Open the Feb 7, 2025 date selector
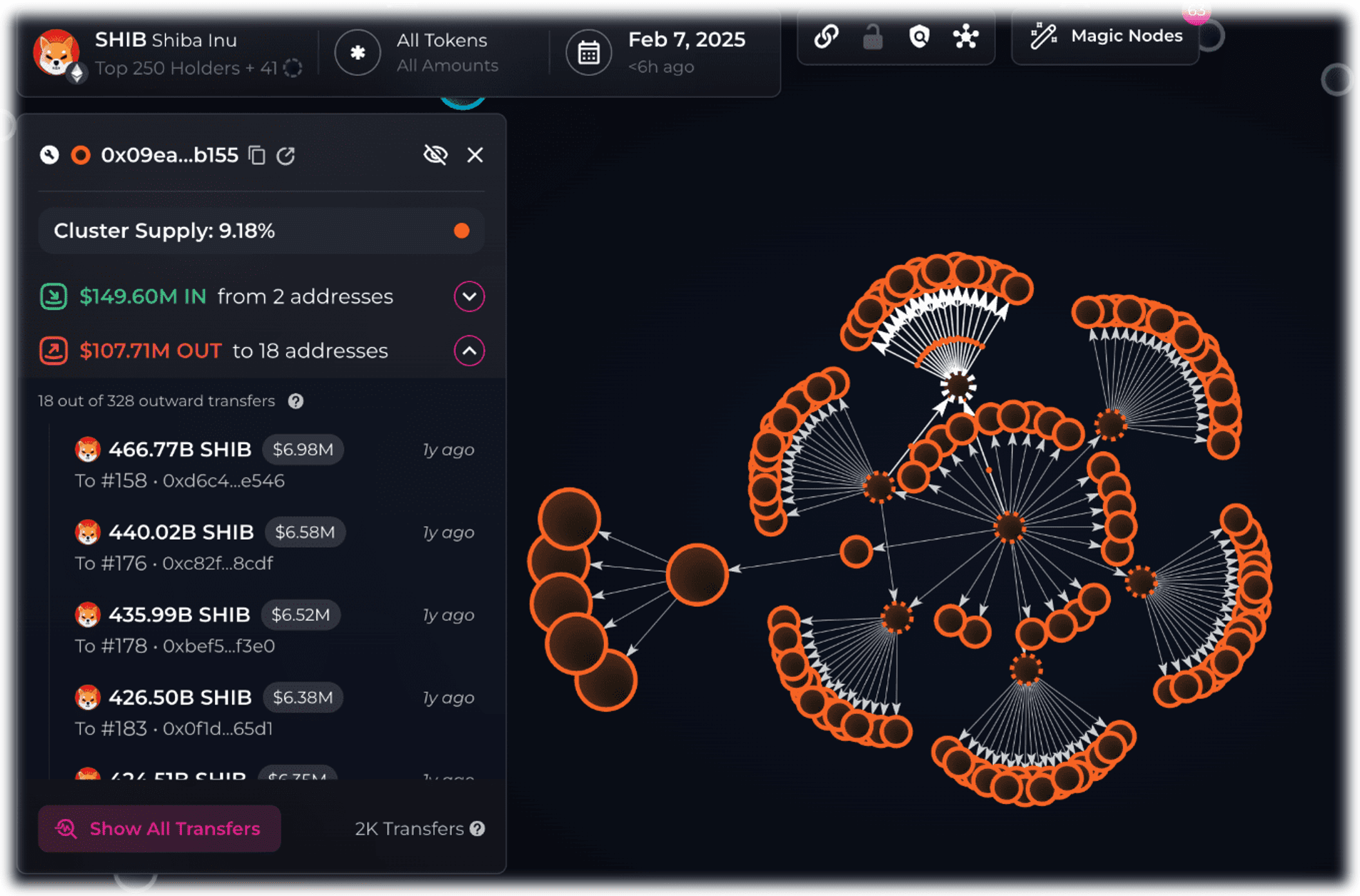 656,53
